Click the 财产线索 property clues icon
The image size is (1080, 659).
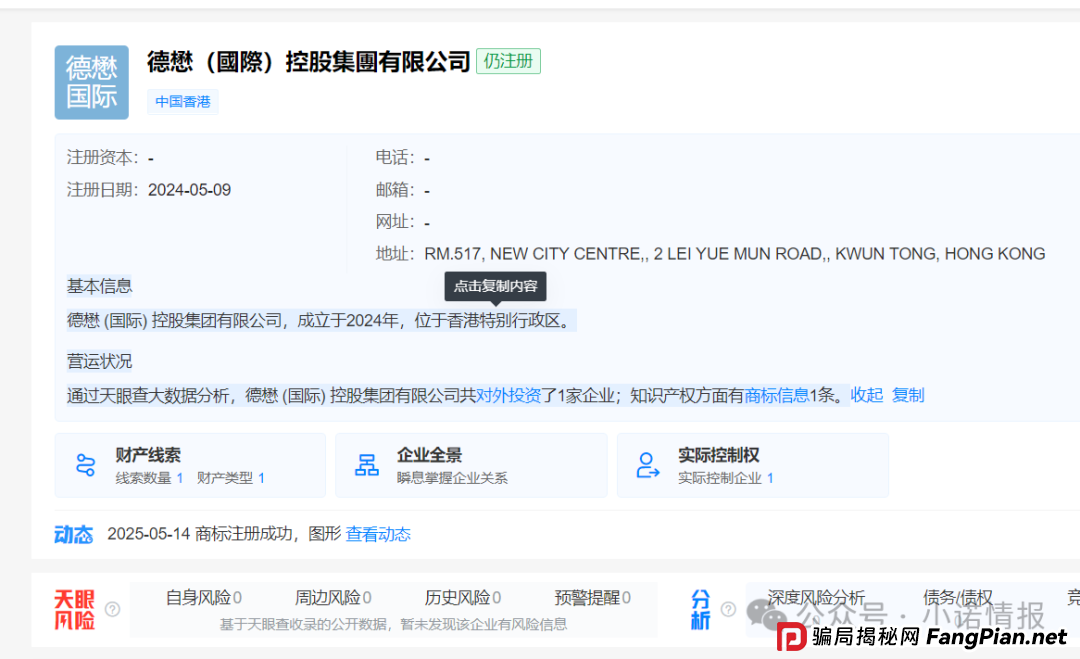point(84,464)
